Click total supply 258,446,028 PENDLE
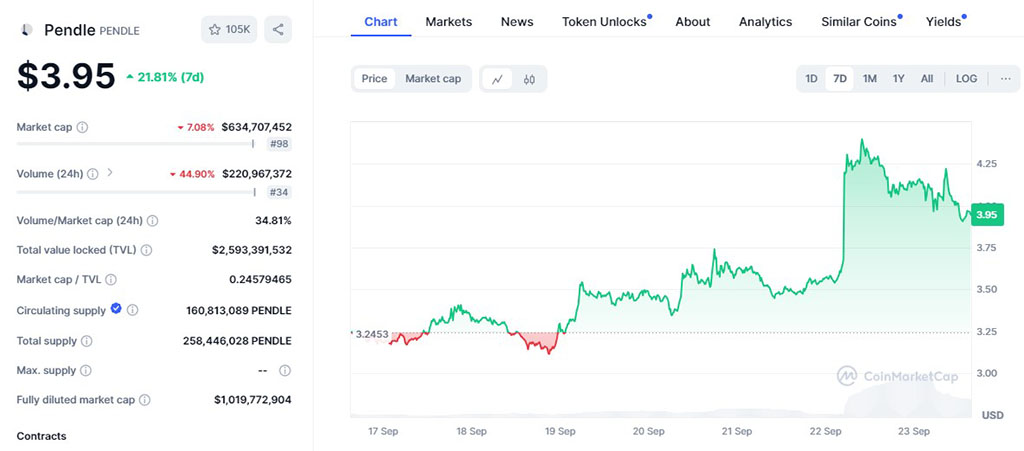The height and width of the screenshot is (451, 1024). point(237,341)
